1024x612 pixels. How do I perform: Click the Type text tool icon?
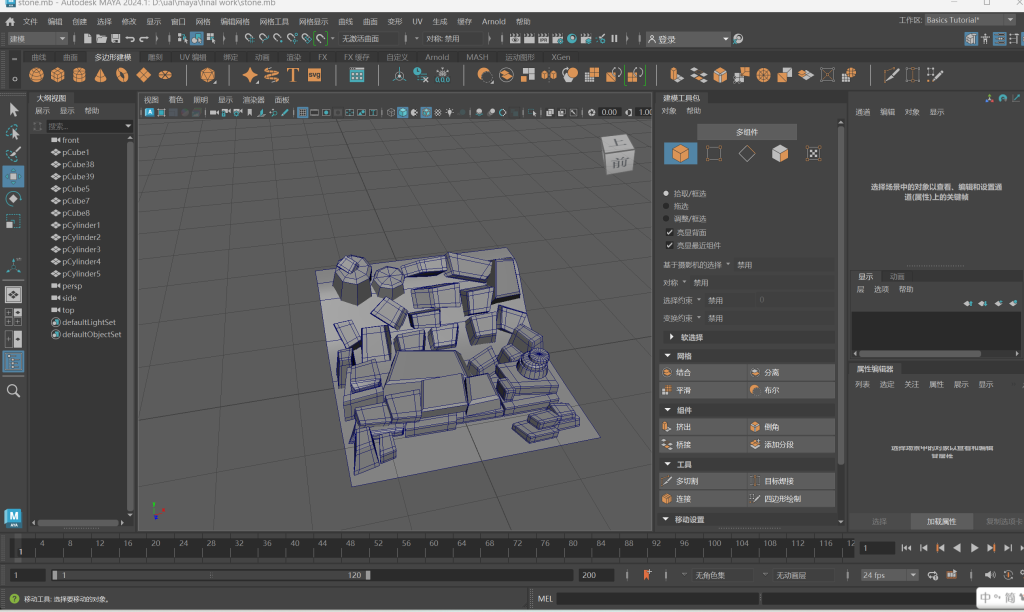pyautogui.click(x=293, y=75)
